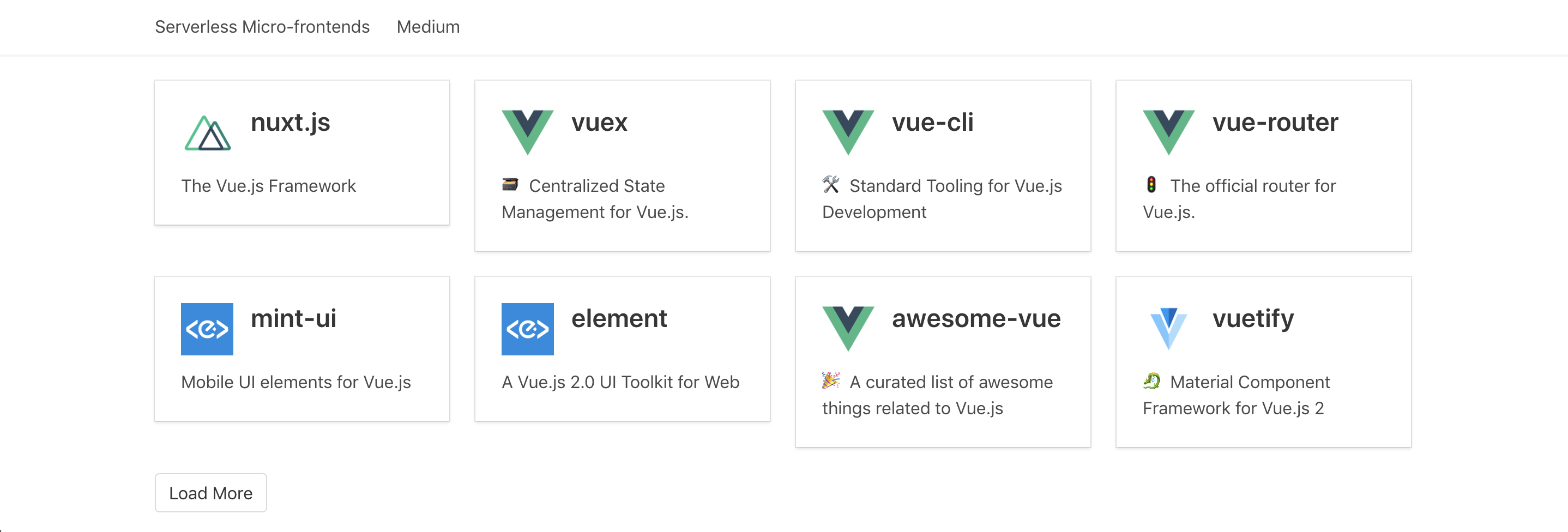Open the vue-cli title link
The width and height of the screenshot is (1568, 532).
(x=932, y=122)
